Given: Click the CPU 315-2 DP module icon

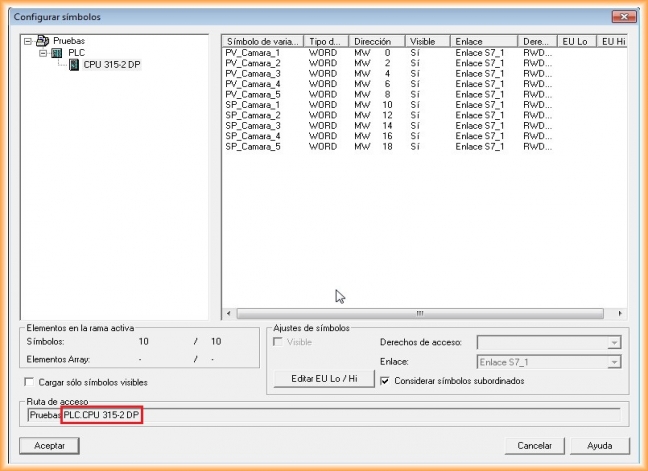Looking at the screenshot, I should (x=74, y=65).
